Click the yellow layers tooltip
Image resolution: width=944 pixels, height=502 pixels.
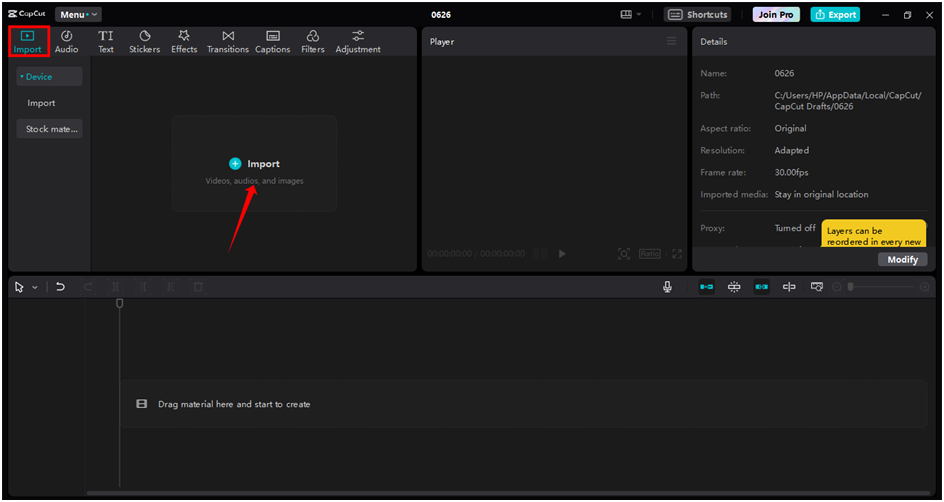point(874,234)
